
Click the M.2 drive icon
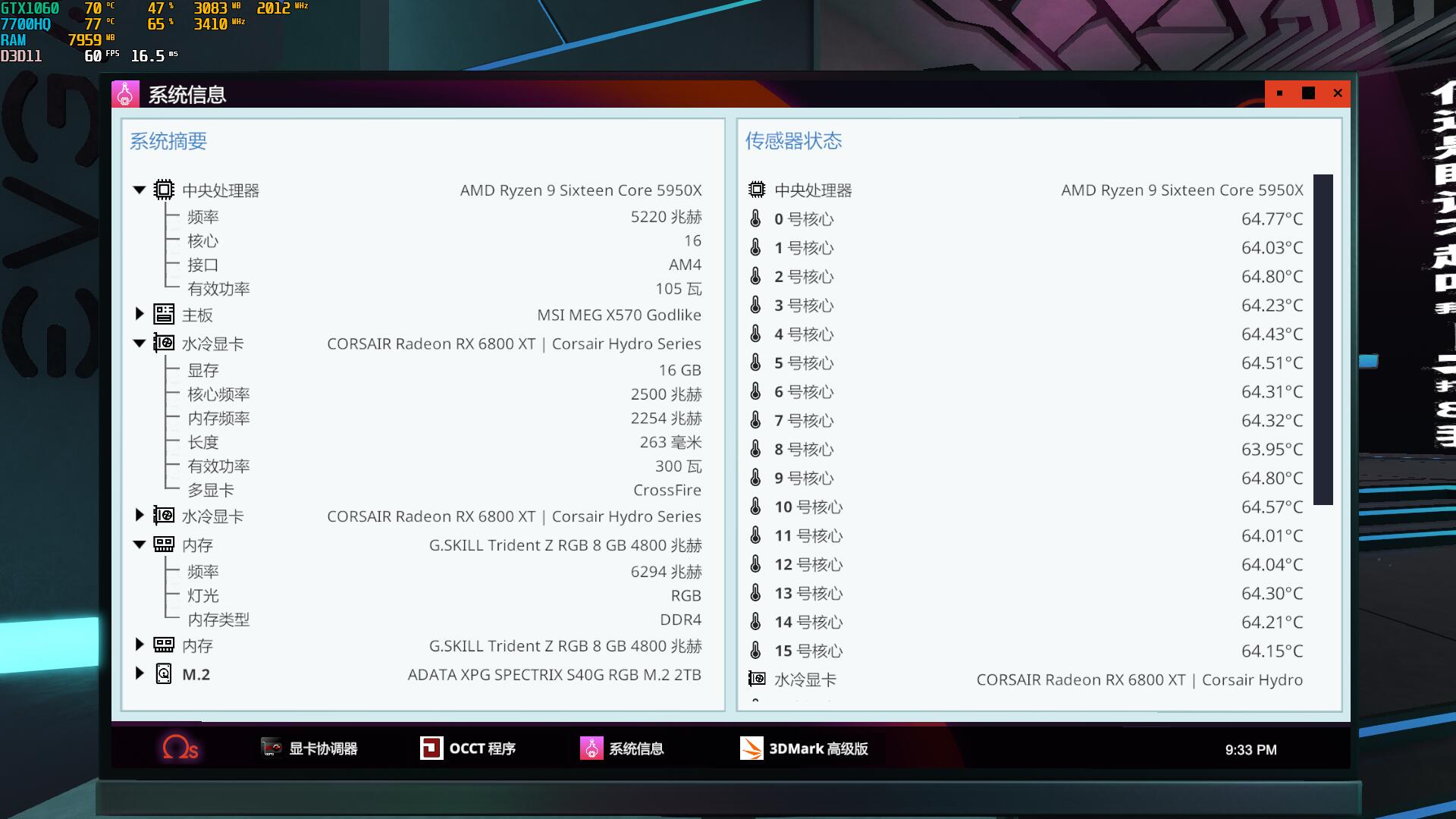click(x=164, y=673)
